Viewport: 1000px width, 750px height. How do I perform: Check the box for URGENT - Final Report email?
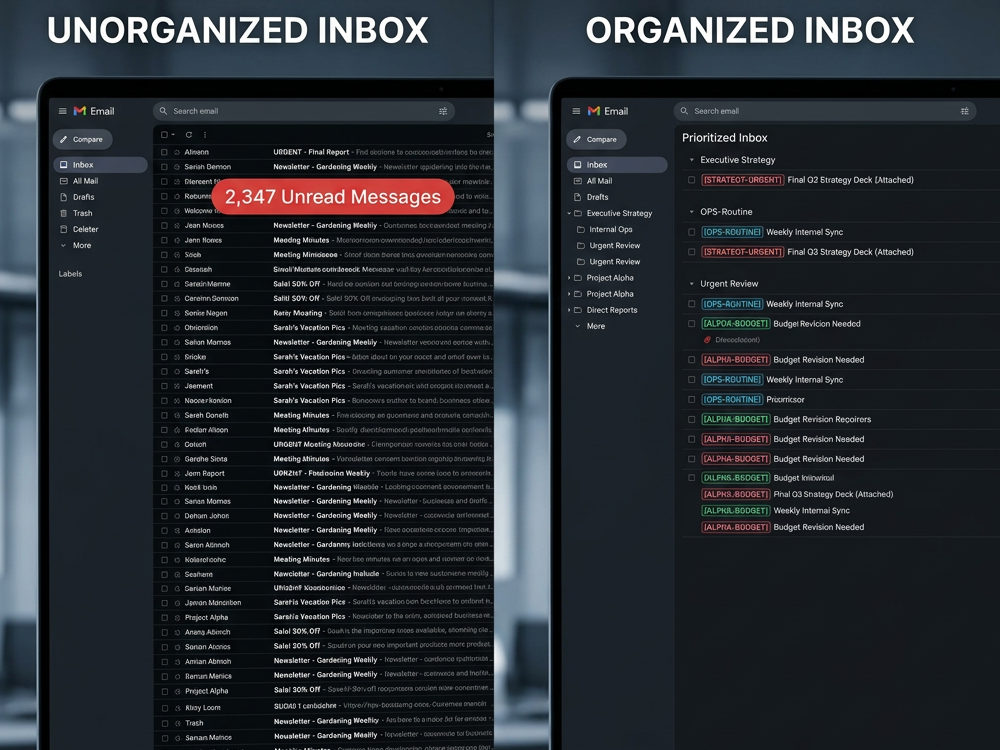[165, 152]
